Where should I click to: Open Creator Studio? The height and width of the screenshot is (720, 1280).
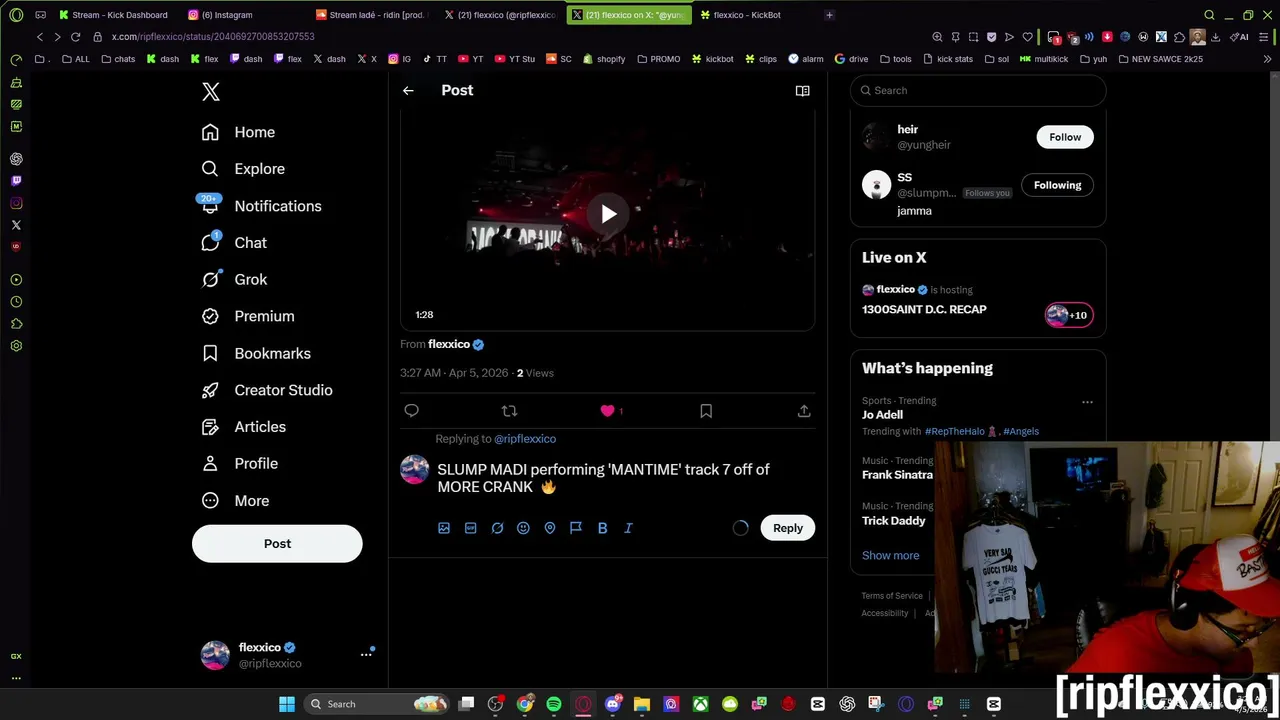click(266, 390)
